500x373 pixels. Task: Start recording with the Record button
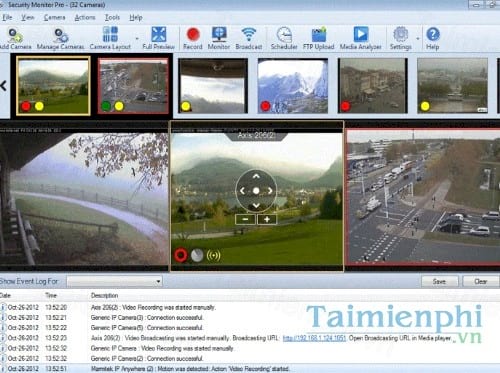(193, 39)
